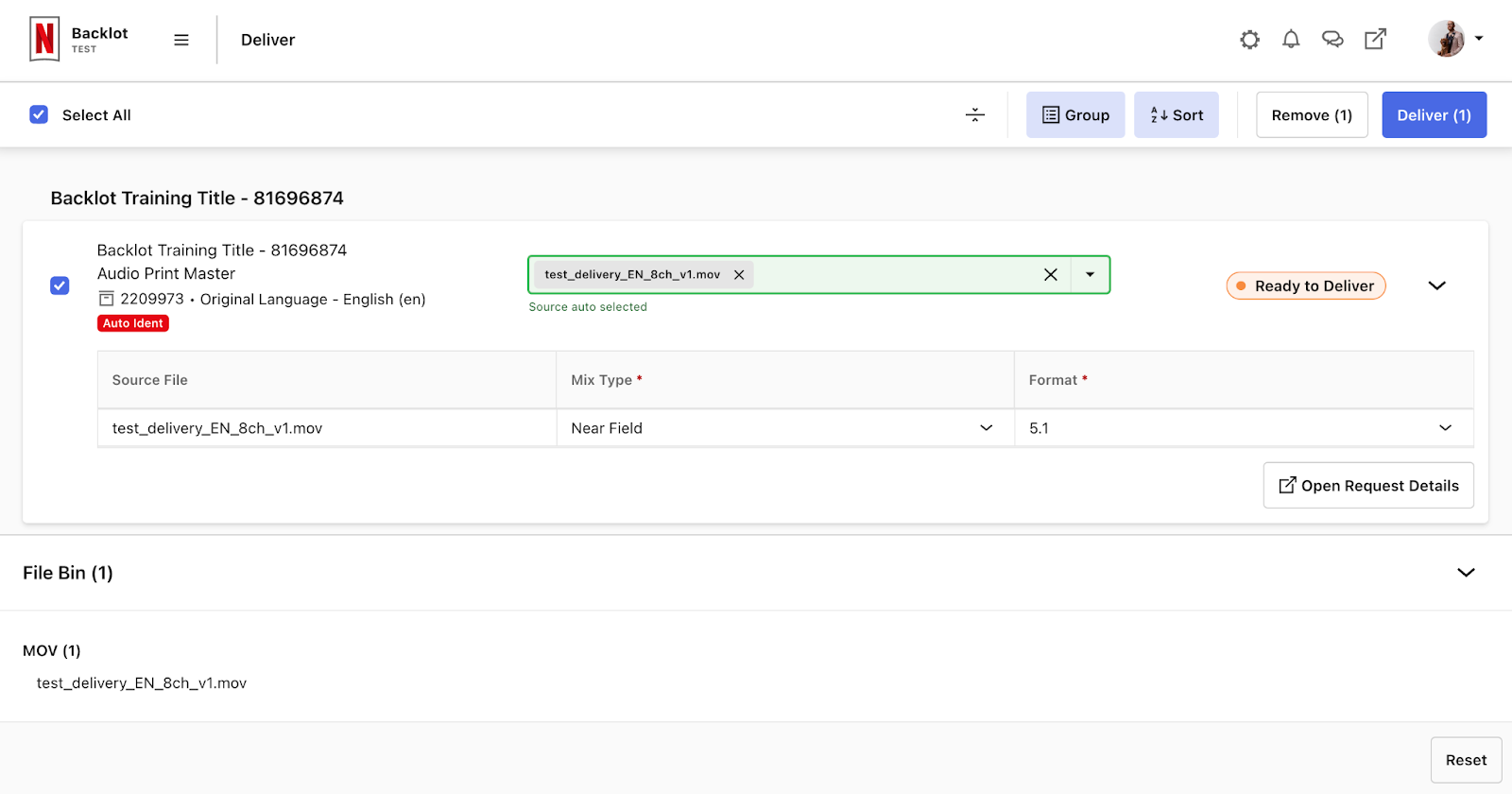
Task: Click the external link icon in header
Action: pyautogui.click(x=1375, y=40)
